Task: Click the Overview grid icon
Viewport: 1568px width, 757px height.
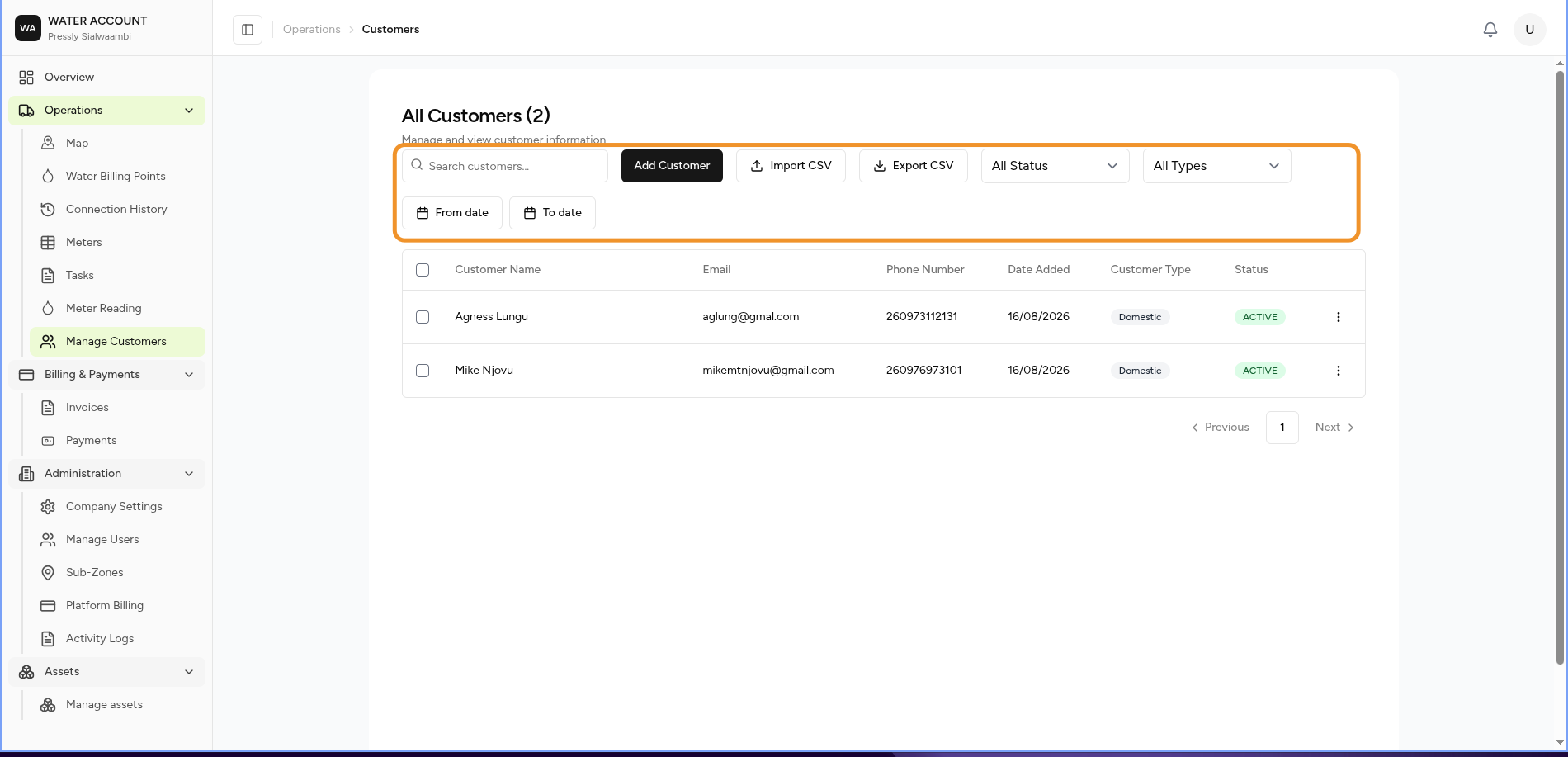Action: point(26,78)
